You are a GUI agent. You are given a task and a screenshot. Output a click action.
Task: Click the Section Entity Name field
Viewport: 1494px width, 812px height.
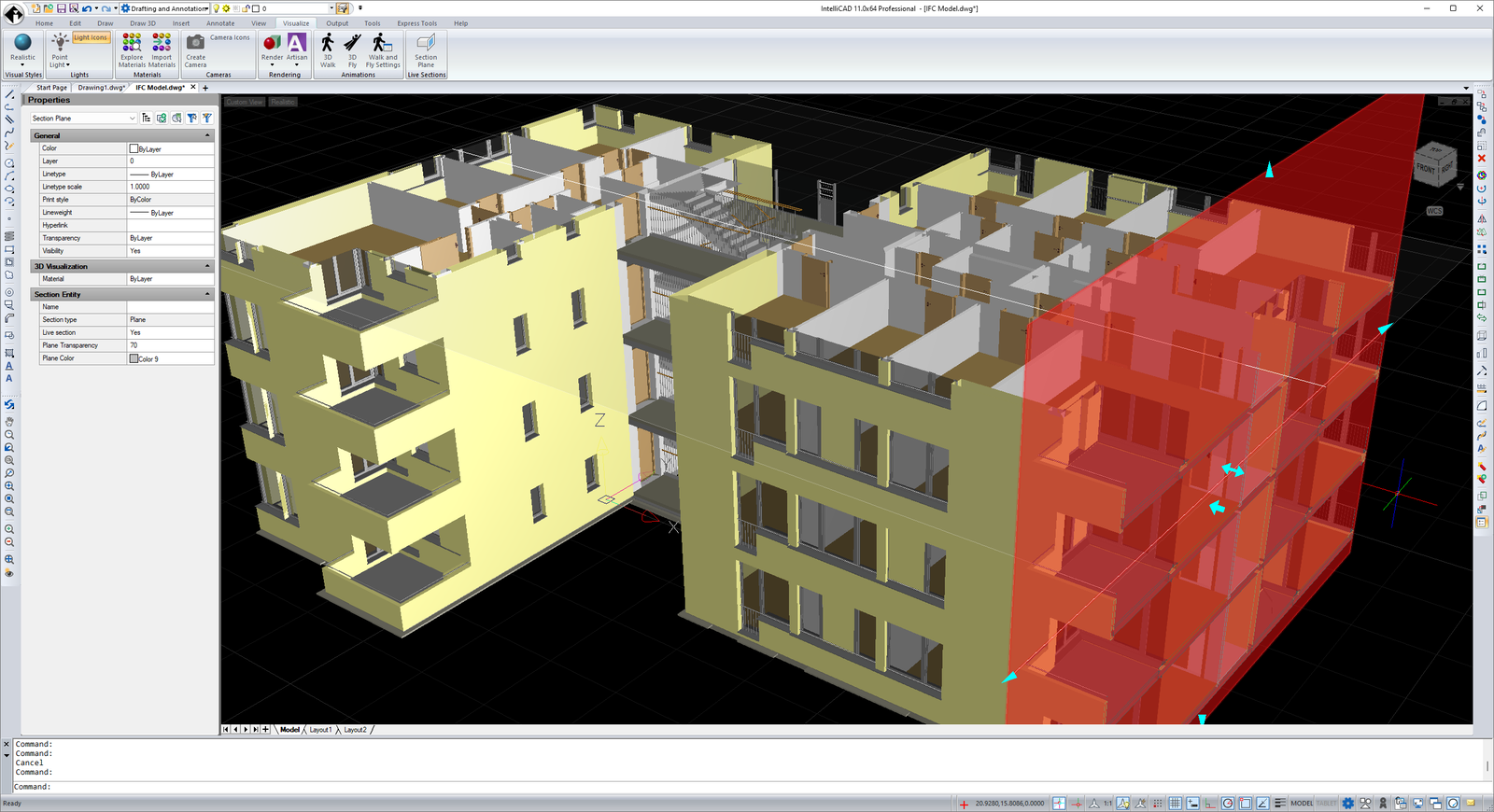coord(171,307)
